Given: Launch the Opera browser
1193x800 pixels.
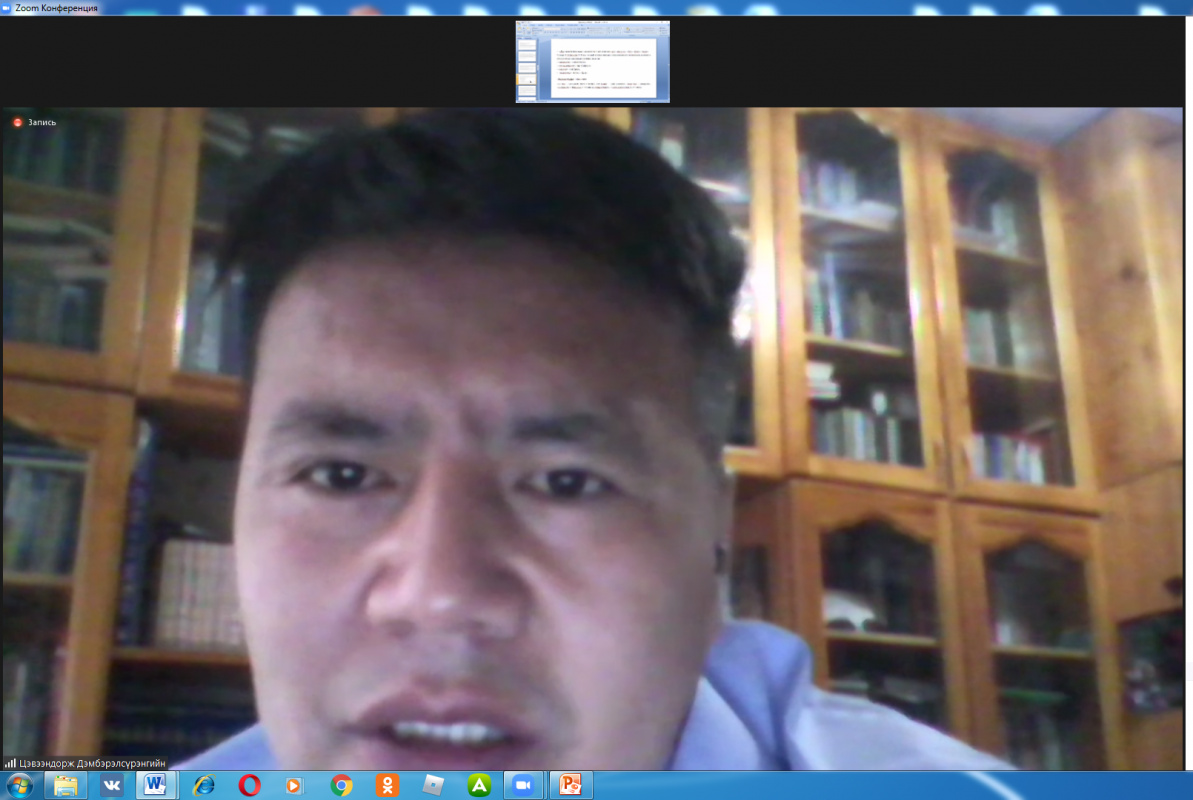Looking at the screenshot, I should click(x=249, y=786).
